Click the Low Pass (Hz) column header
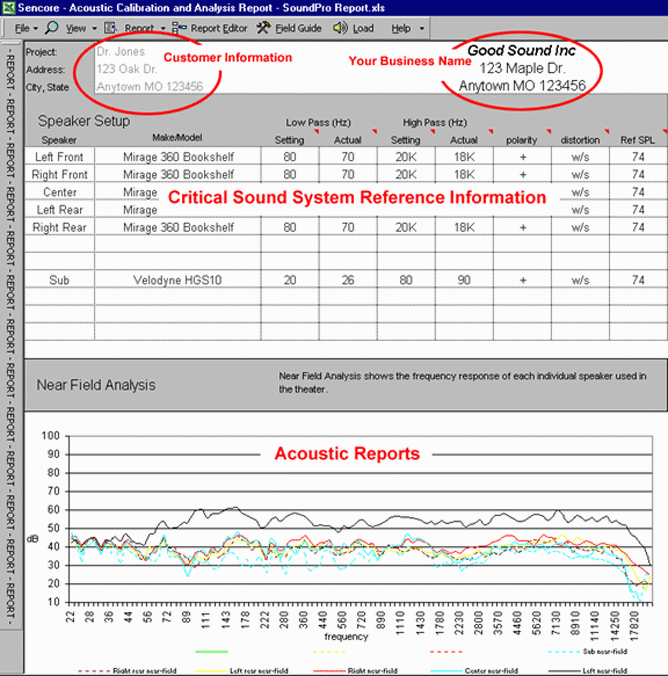 [x=318, y=122]
